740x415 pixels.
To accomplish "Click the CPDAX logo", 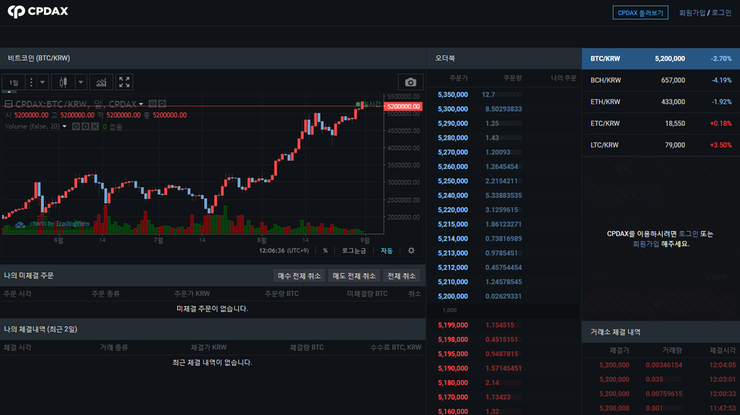I will pos(38,11).
